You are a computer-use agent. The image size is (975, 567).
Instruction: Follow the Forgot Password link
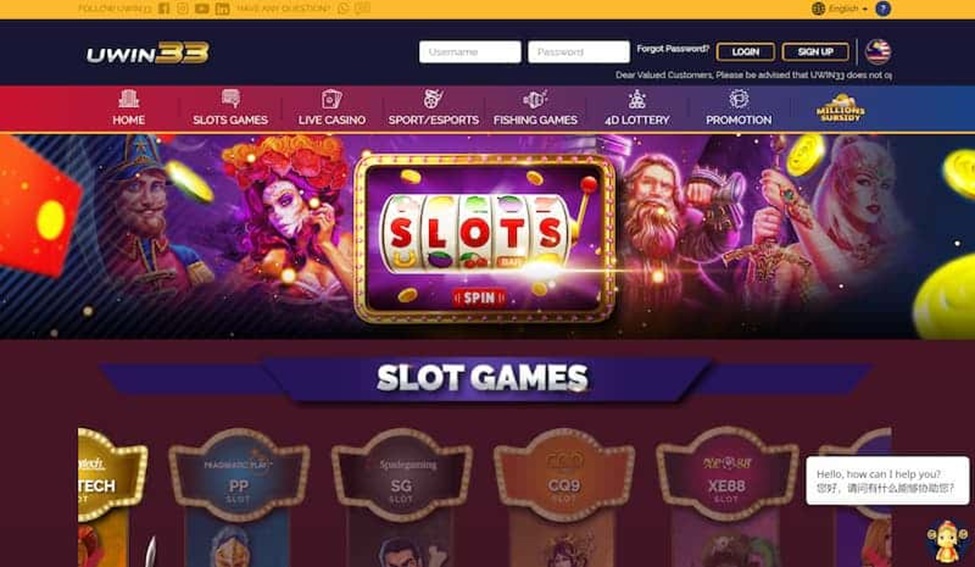(x=673, y=48)
